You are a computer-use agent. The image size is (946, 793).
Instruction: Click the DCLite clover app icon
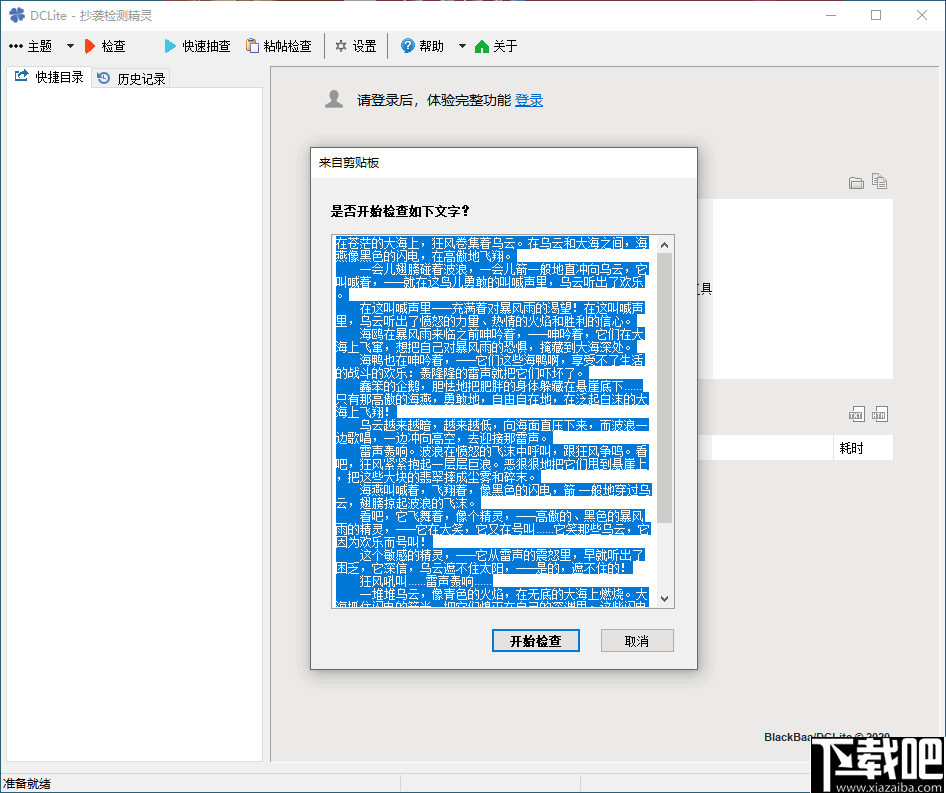(17, 15)
